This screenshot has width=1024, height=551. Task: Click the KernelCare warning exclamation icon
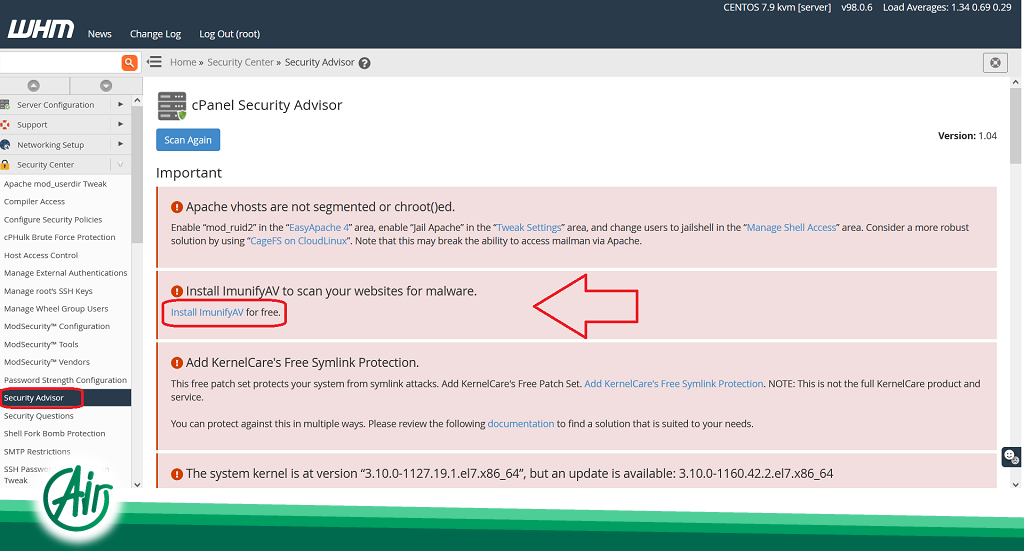click(x=176, y=363)
